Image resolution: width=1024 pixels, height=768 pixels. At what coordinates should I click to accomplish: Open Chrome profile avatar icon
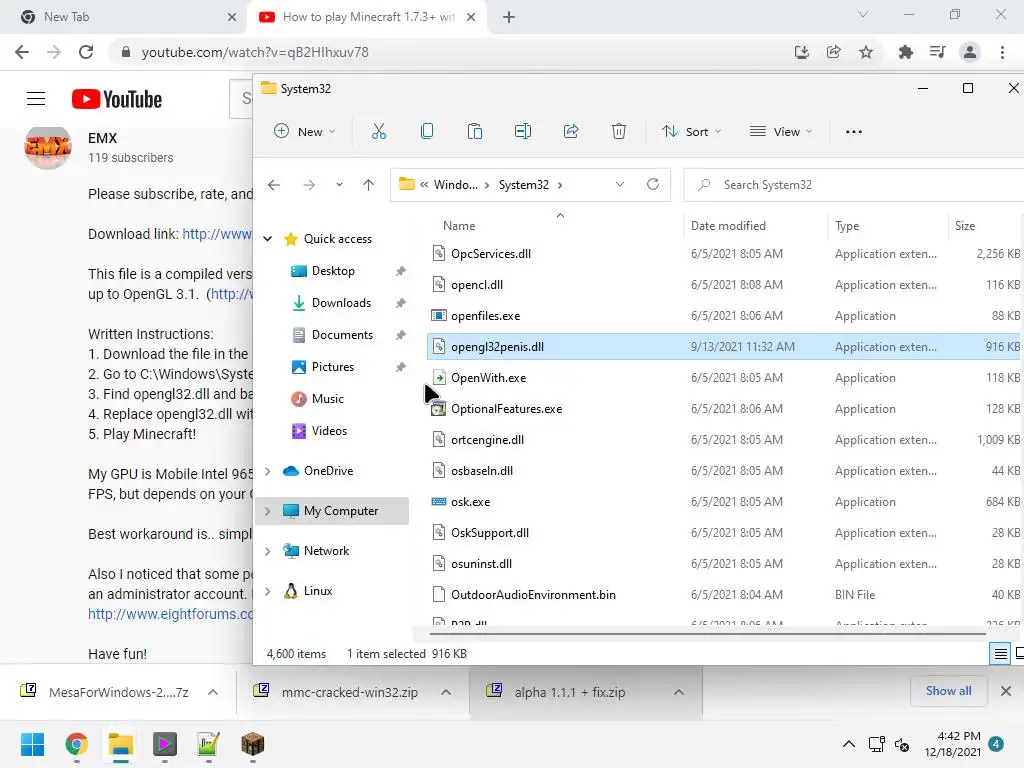coord(970,52)
